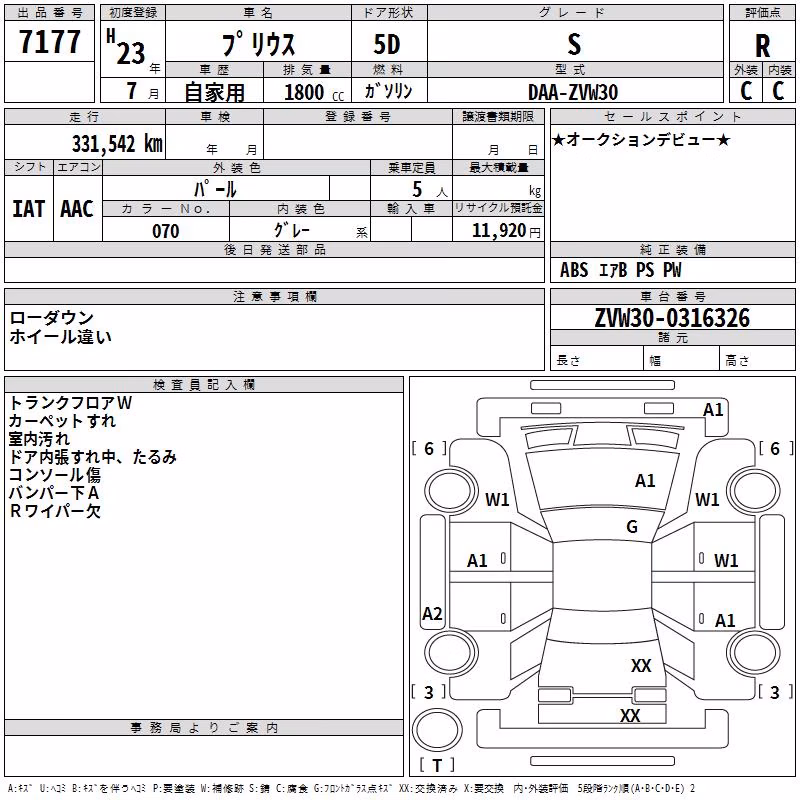The width and height of the screenshot is (800, 800).
Task: Click the model code DAA-ZVW30
Action: [573, 92]
